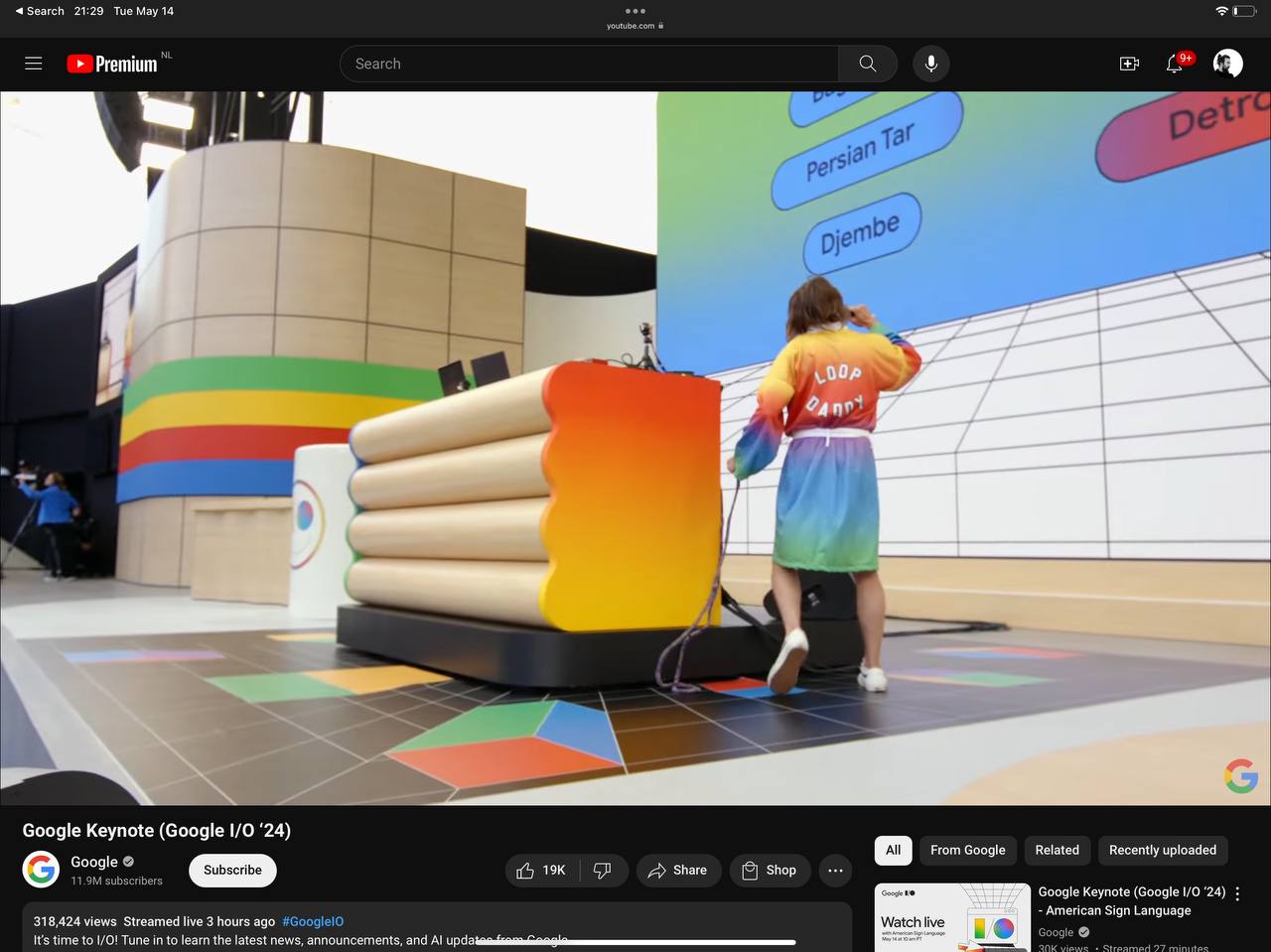Screen dimensions: 1271x952
Task: Click the 318,424 views text
Action: coord(74,921)
